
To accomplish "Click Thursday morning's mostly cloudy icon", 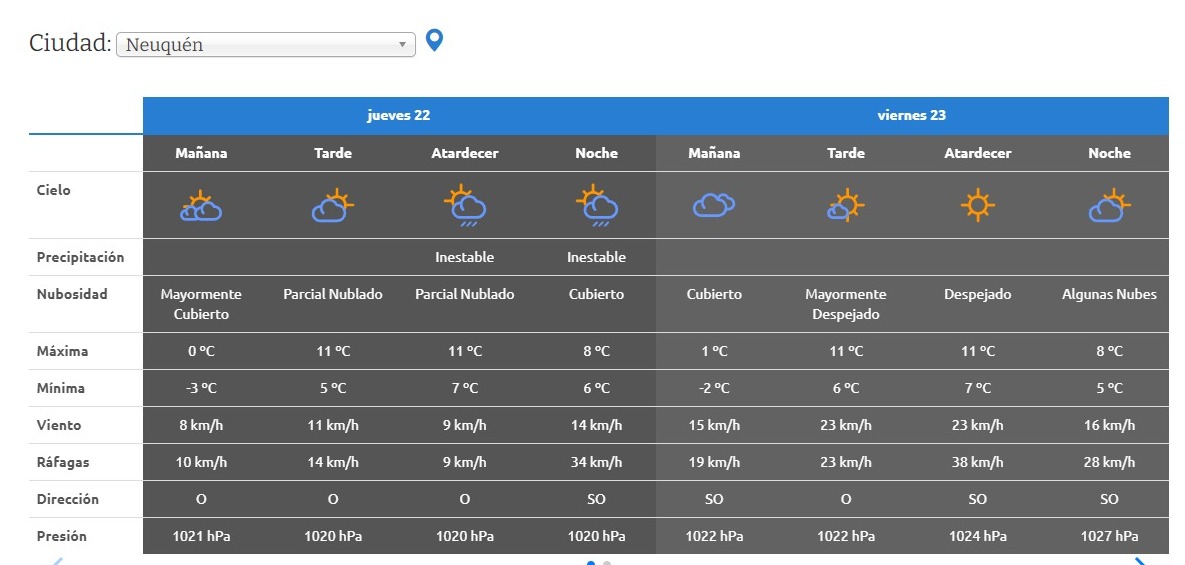I will click(201, 206).
